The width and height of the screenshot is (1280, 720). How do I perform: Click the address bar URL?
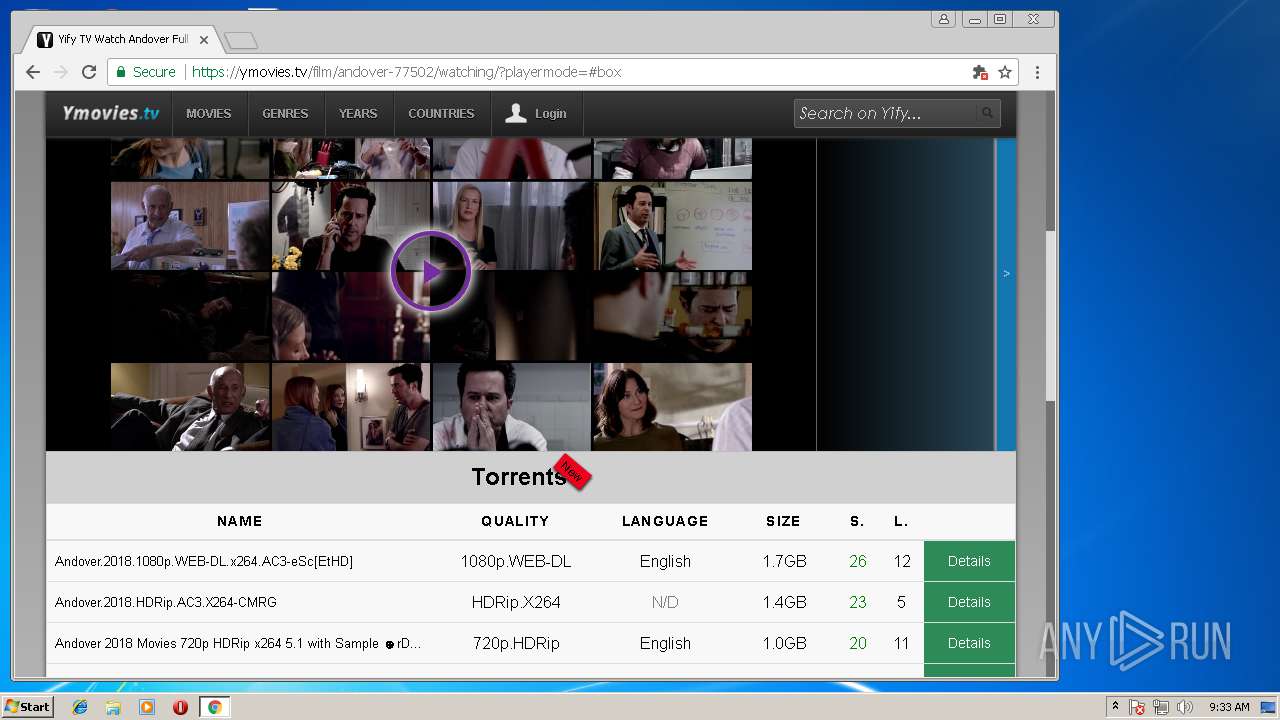tap(407, 72)
